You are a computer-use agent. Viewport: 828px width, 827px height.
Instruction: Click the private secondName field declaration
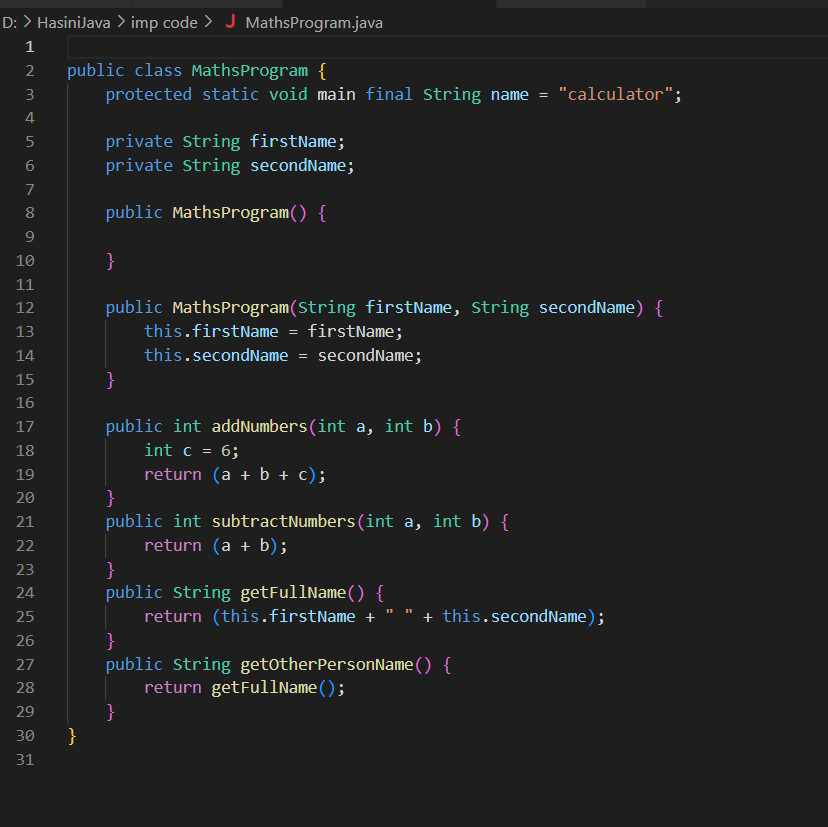[230, 166]
